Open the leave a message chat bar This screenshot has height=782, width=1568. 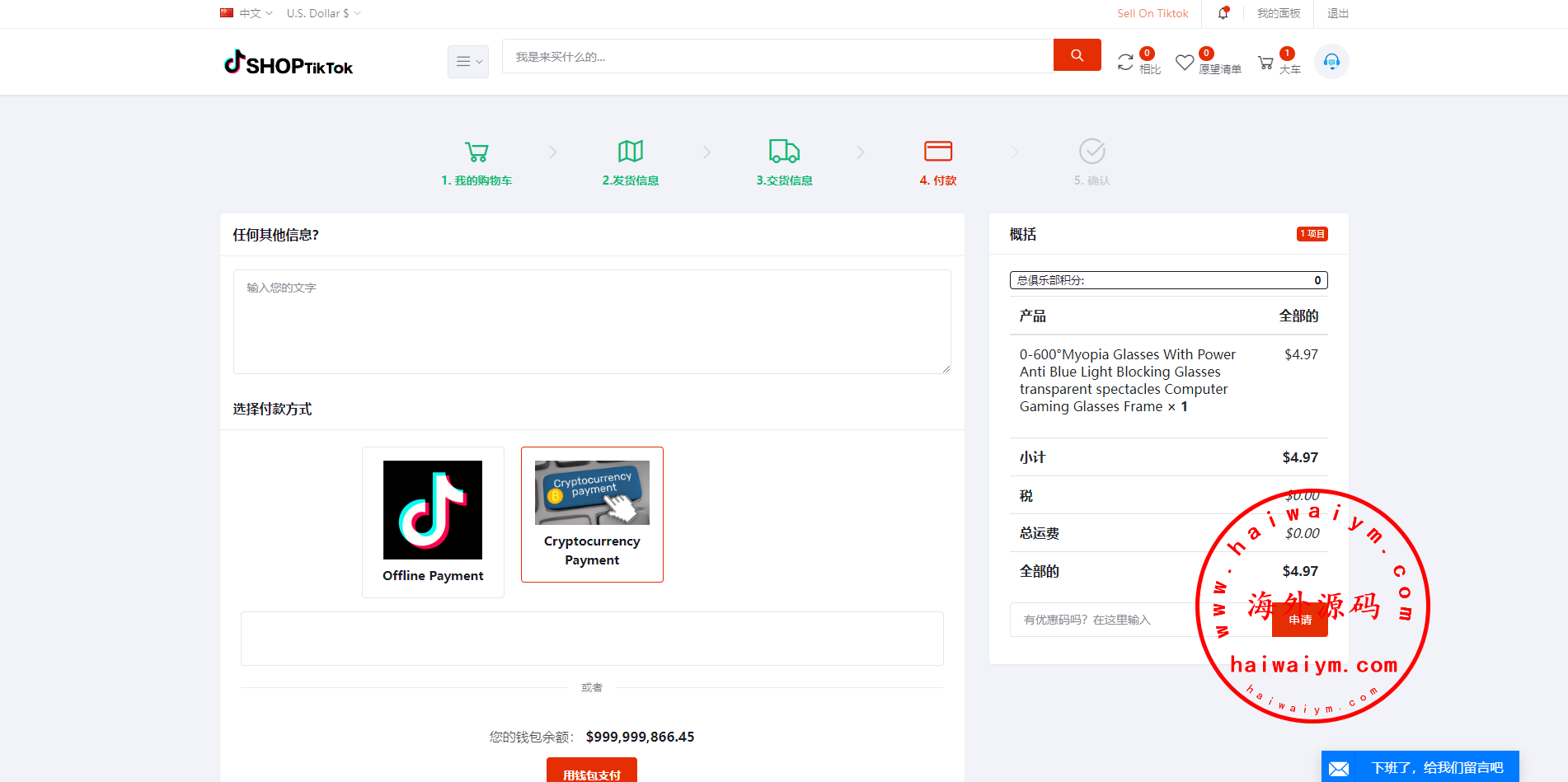1420,767
